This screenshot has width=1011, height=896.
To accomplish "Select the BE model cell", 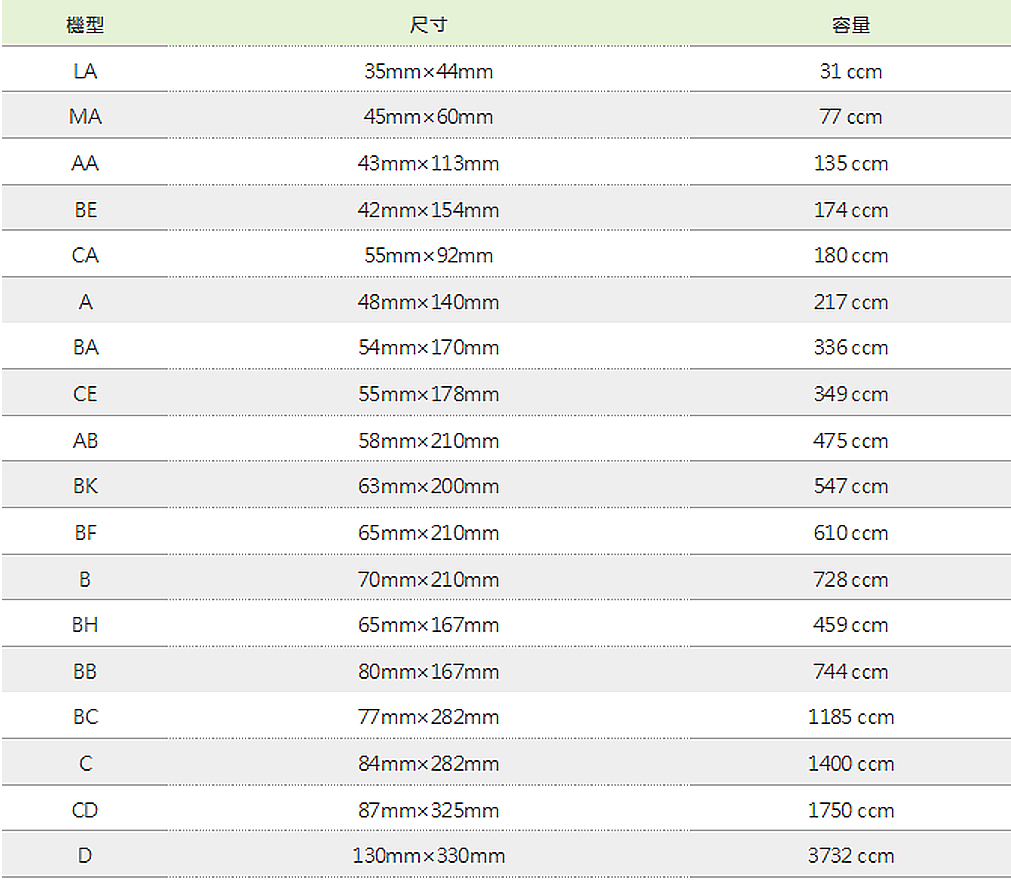I will click(85, 210).
